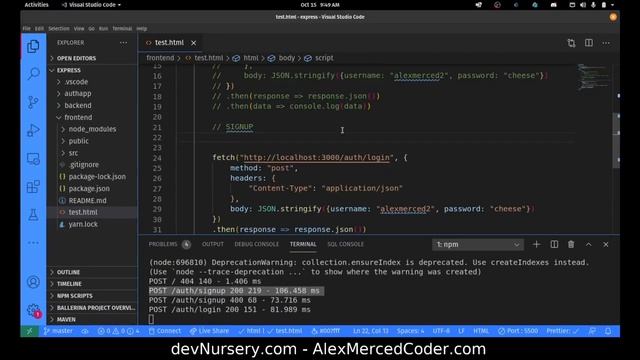
Task: Open the Extensions view
Action: [x=33, y=187]
